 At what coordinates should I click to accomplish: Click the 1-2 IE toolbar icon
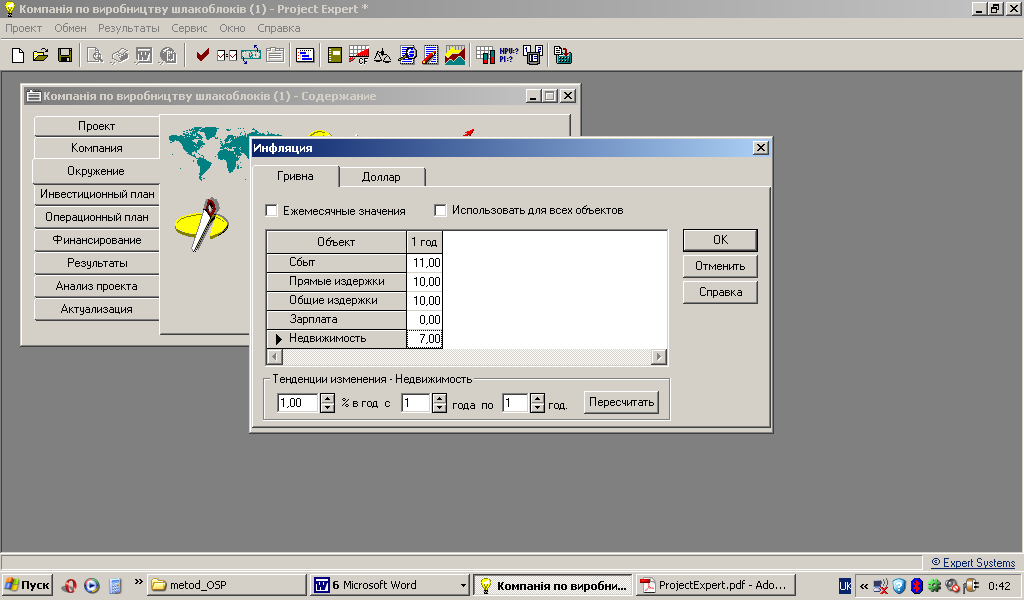tap(533, 55)
